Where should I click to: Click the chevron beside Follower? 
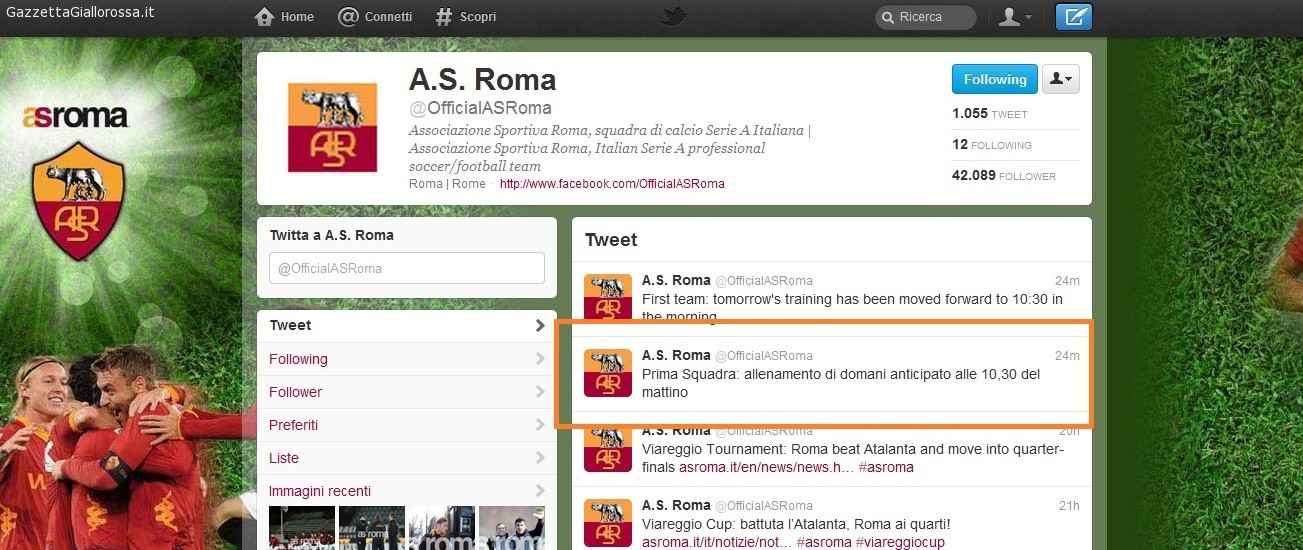(x=540, y=392)
